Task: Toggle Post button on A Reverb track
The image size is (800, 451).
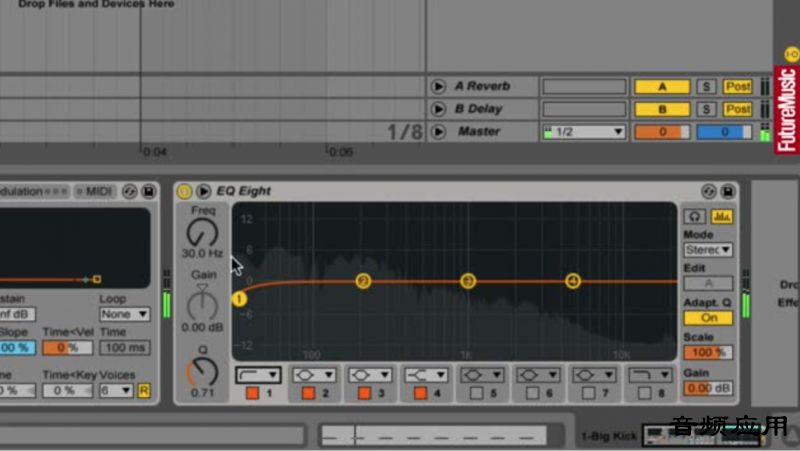Action: [x=738, y=87]
